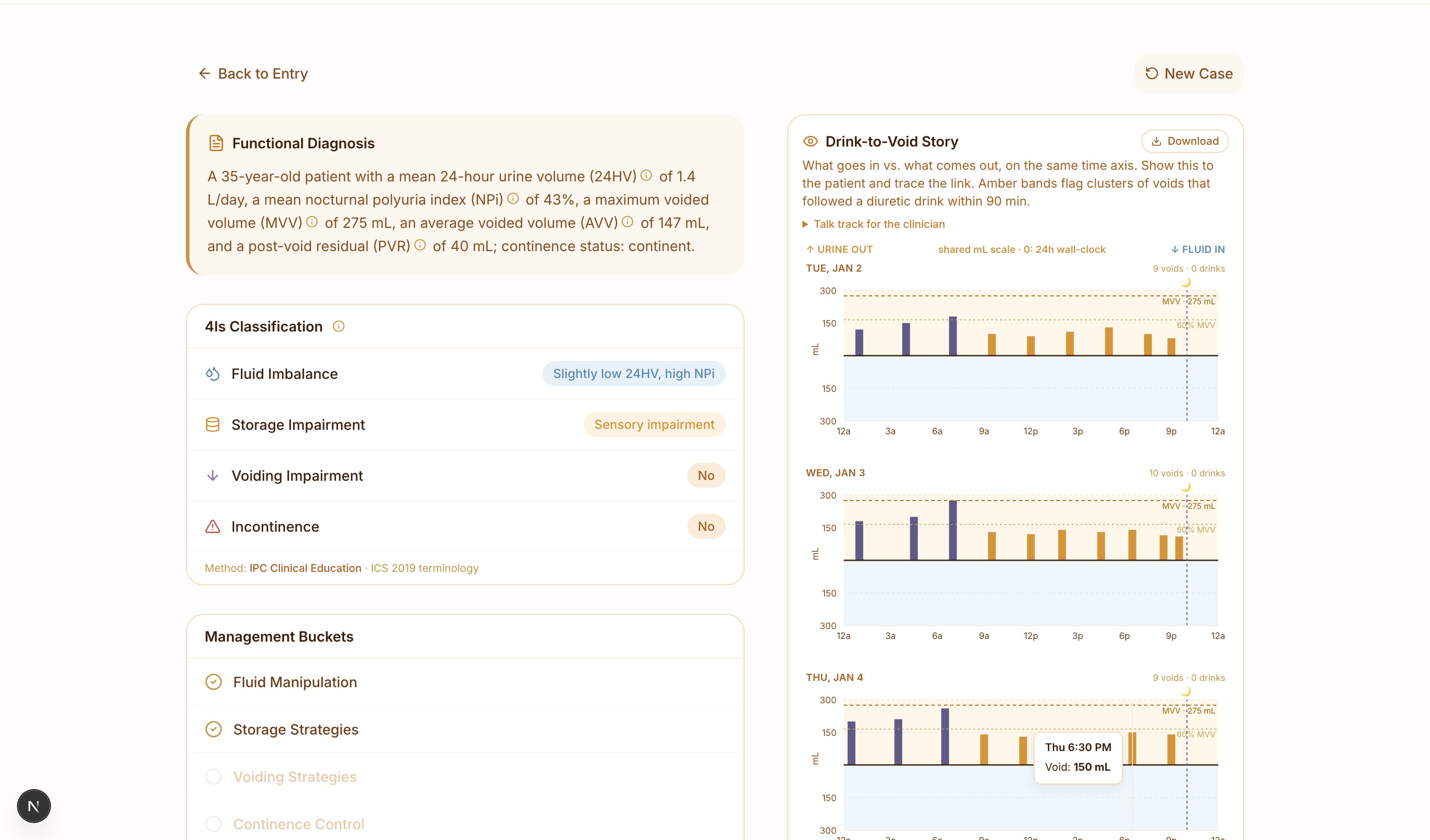Screen dimensions: 1430x840
Task: Open the IPC Clinical Education link
Action: coord(305,568)
